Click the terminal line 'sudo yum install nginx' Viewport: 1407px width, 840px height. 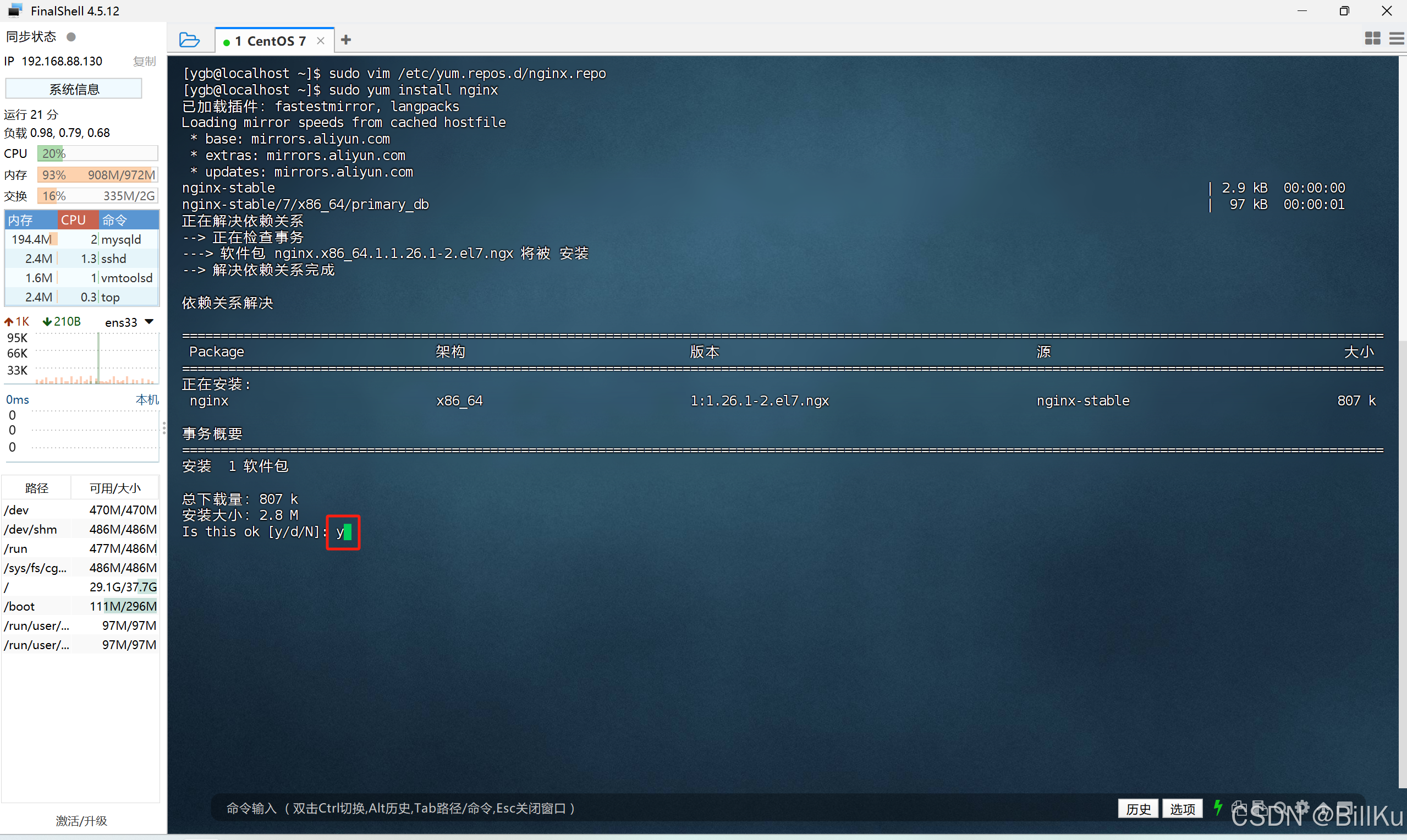340,90
